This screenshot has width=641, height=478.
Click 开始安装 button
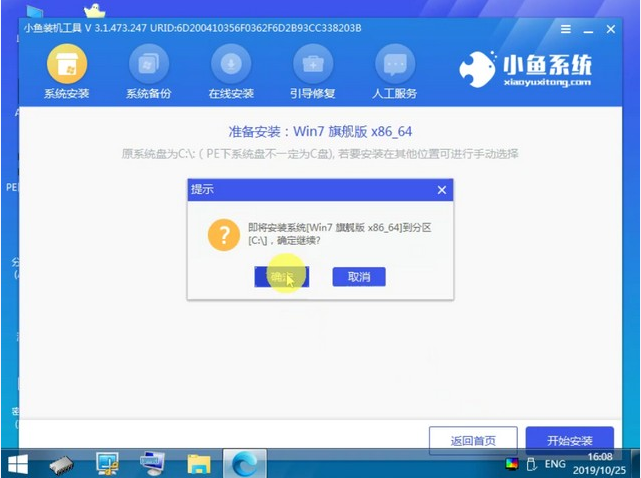pos(570,440)
